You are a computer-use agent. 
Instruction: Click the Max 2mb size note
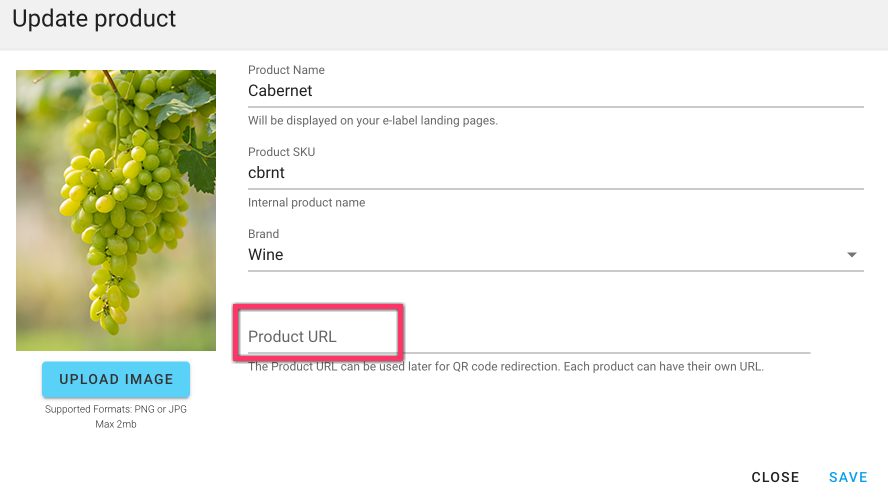click(x=116, y=424)
